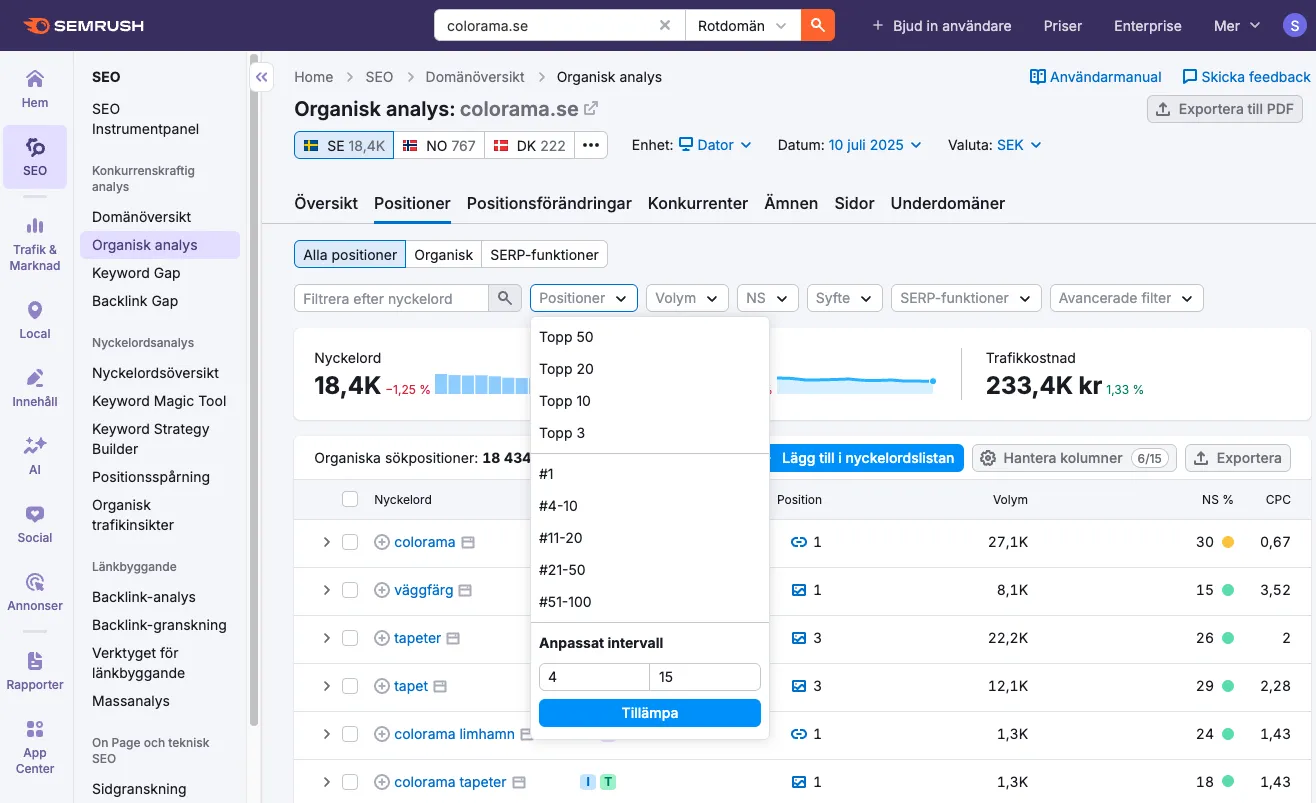Select Topp 10 in Positioner menu
Screen dimensions: 1316x803
coord(650,401)
